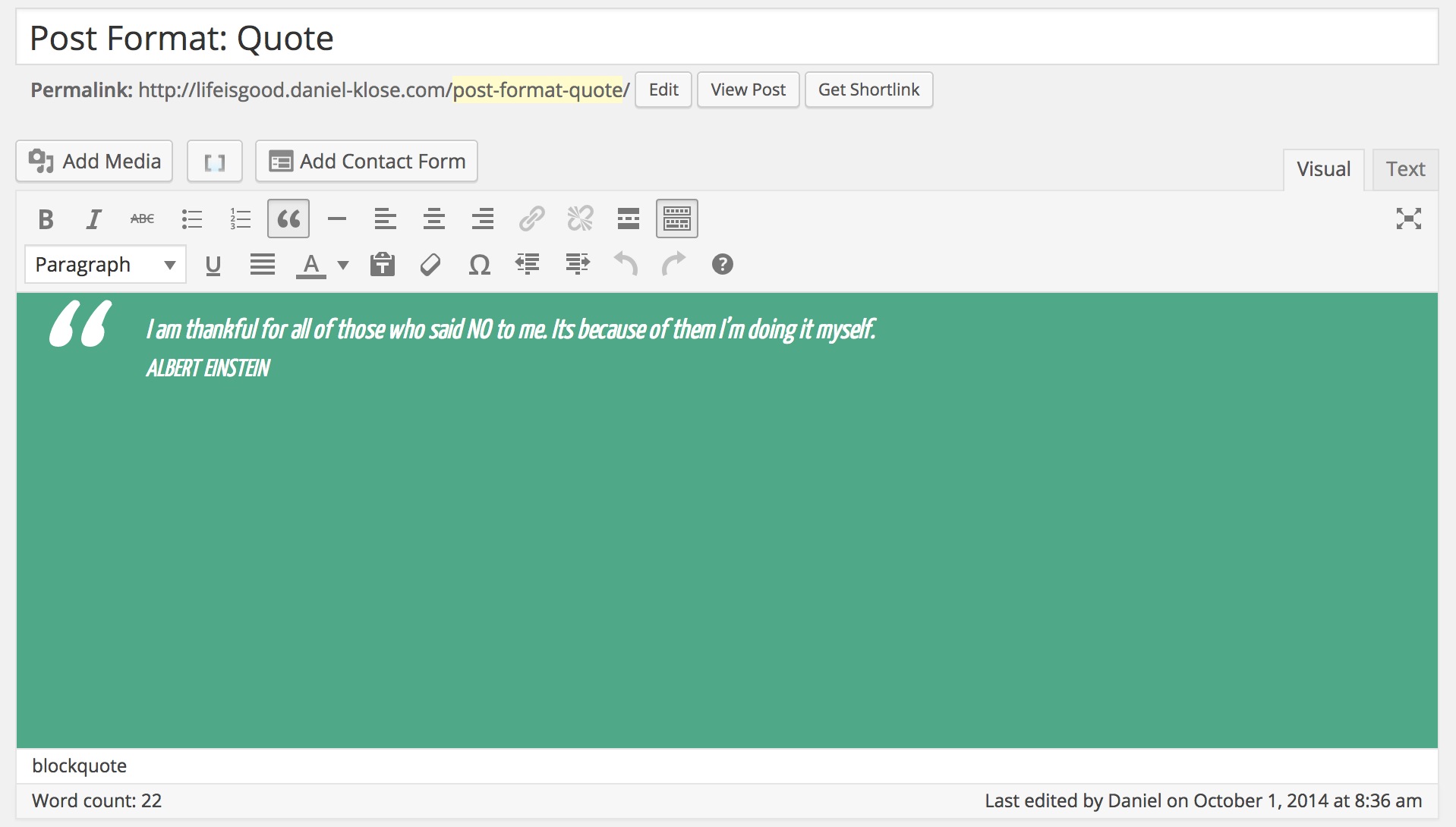Screen dimensions: 1456x827
Task: Get the post shortlink
Action: point(868,89)
